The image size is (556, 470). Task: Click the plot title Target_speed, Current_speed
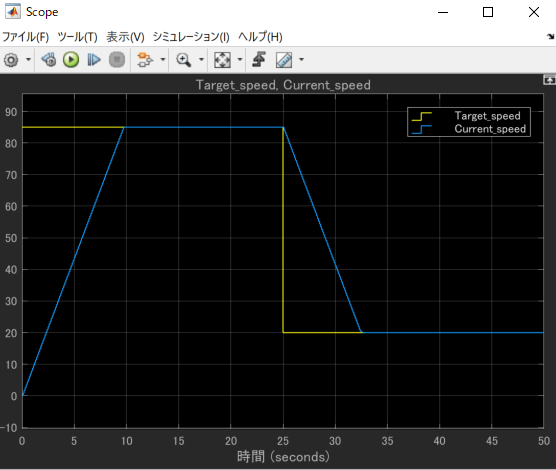click(283, 85)
